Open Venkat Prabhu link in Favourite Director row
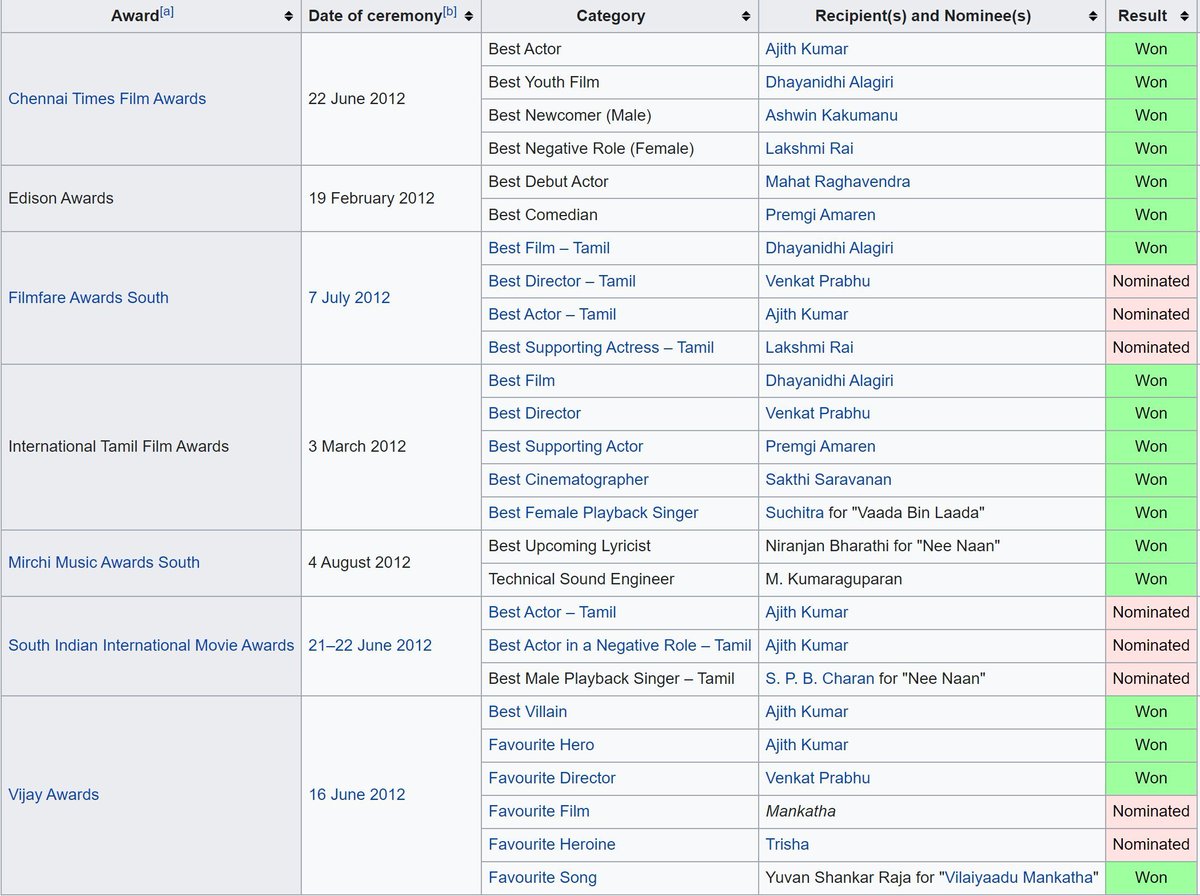The width and height of the screenshot is (1200, 896). (818, 777)
